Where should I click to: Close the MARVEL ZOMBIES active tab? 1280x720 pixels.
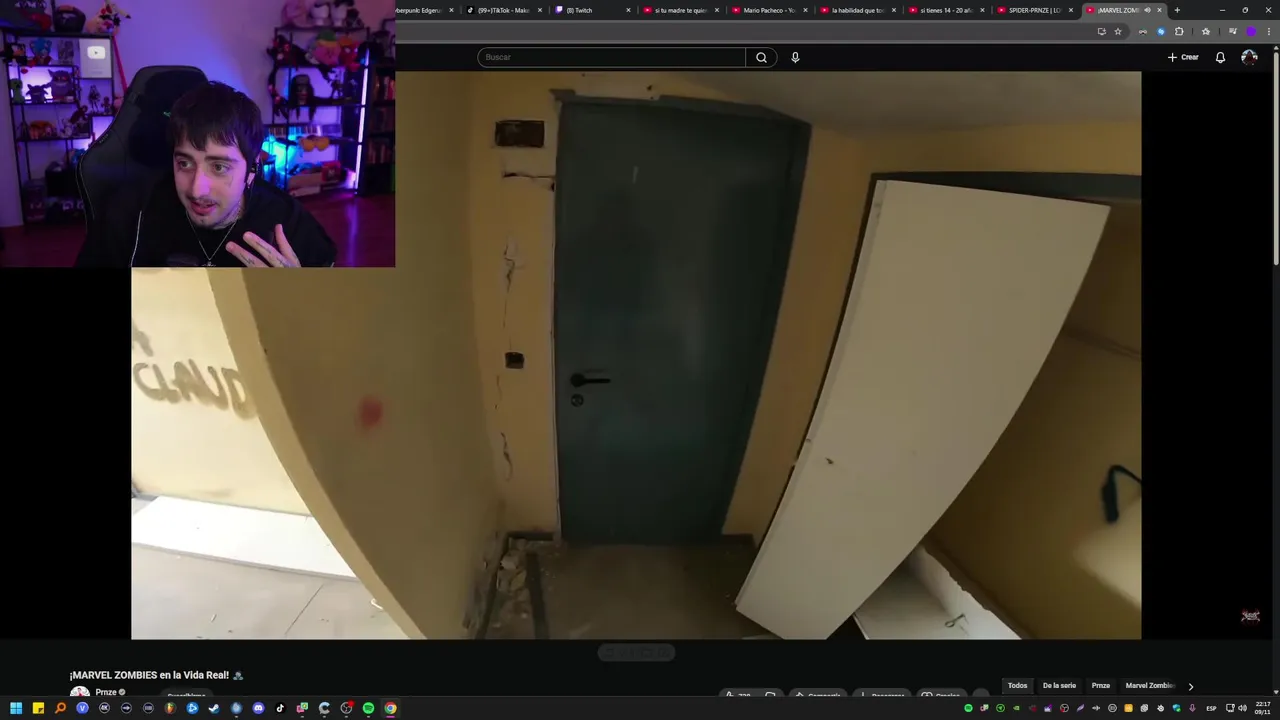[x=1159, y=10]
